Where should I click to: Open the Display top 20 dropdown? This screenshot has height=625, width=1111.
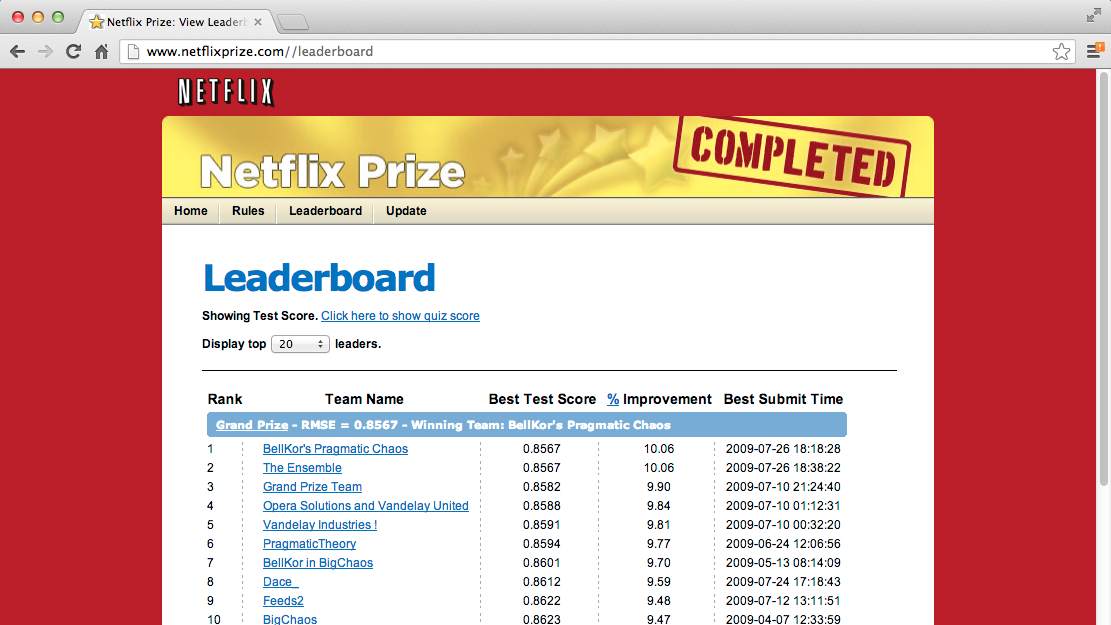[300, 344]
